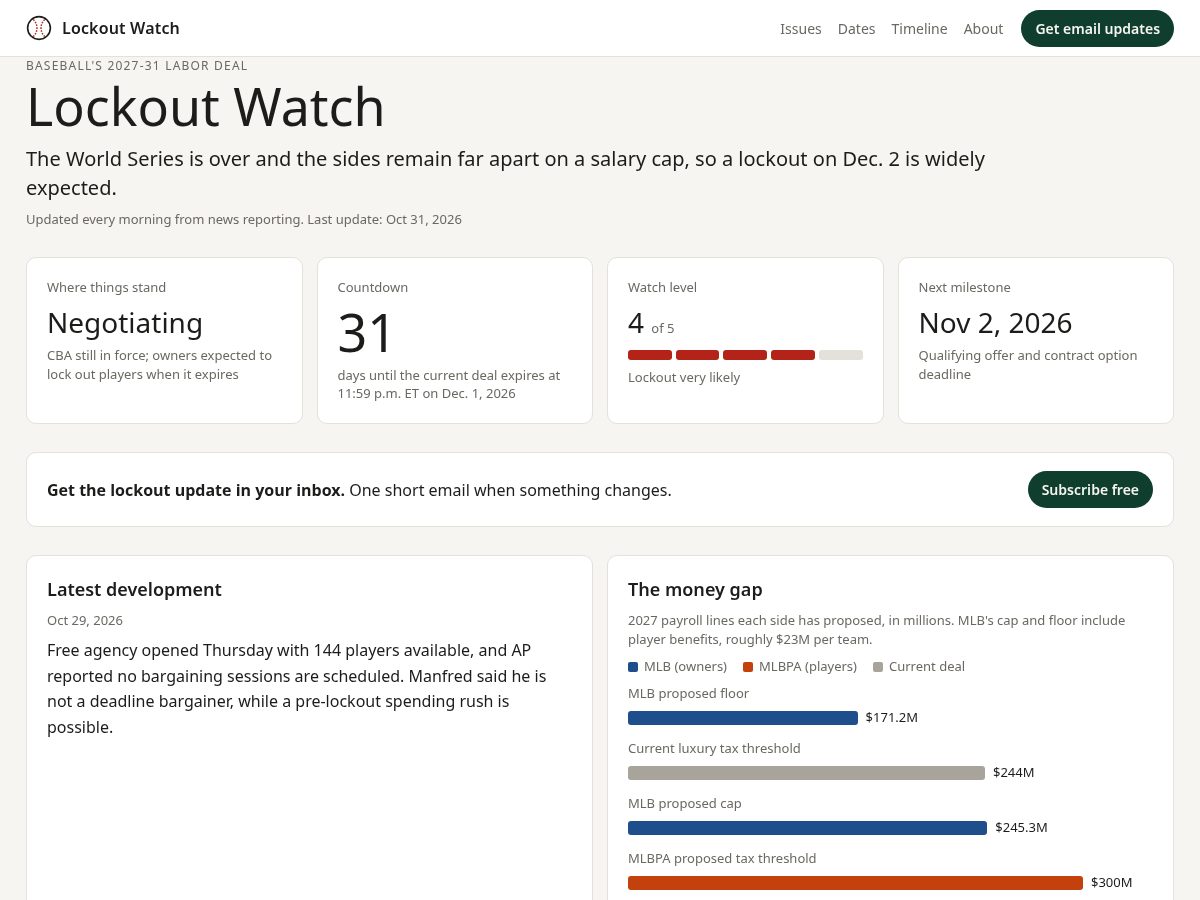The width and height of the screenshot is (1200, 900).
Task: Click the $244M value label
Action: (1014, 773)
